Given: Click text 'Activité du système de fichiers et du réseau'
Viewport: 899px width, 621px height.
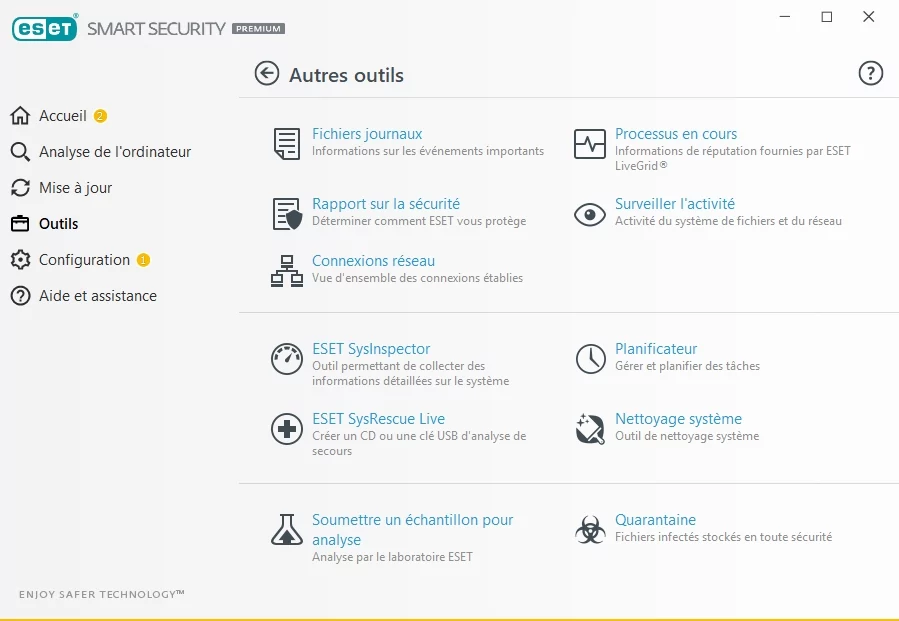Looking at the screenshot, I should point(728,221).
